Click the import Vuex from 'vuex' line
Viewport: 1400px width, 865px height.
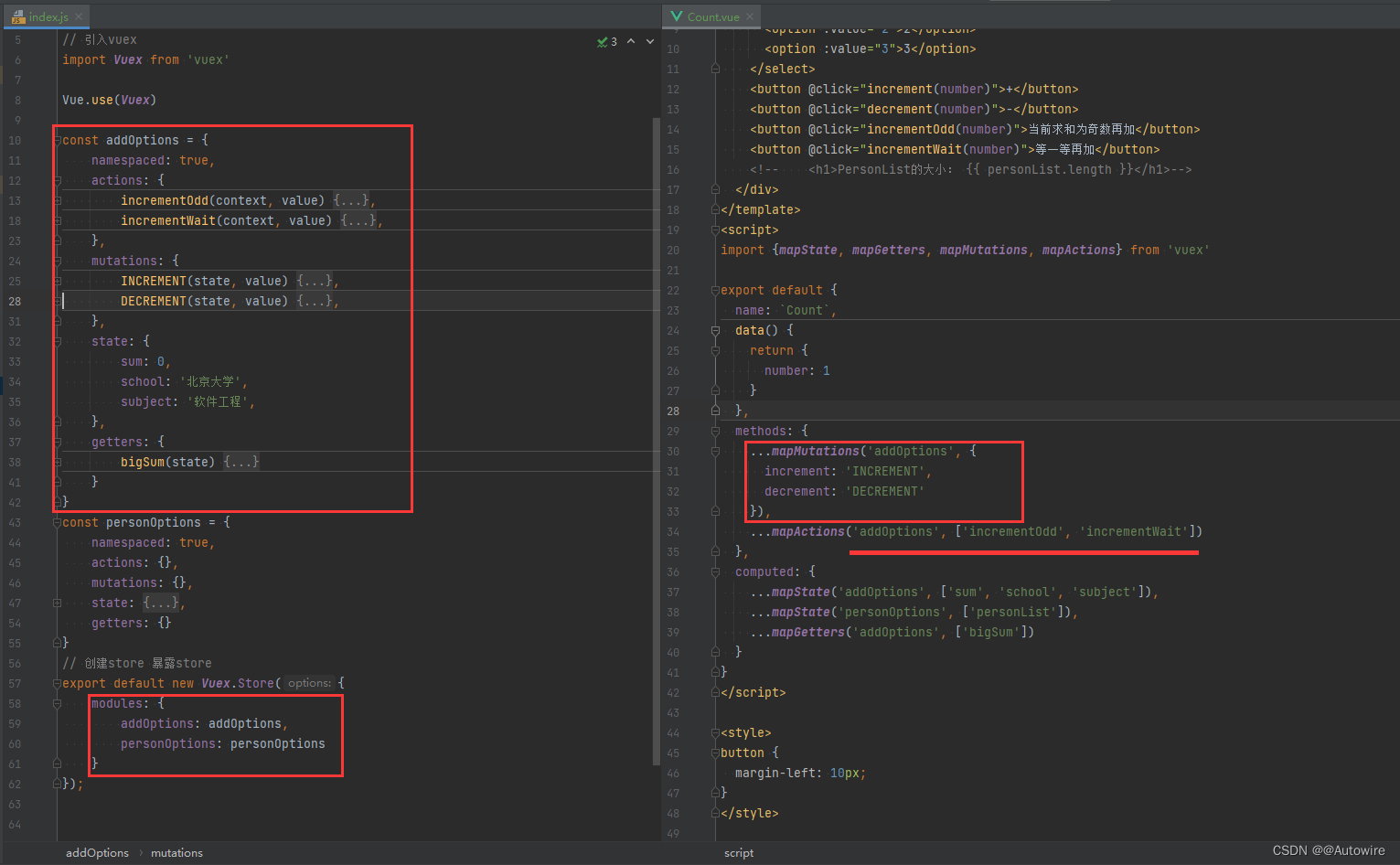coord(145,59)
